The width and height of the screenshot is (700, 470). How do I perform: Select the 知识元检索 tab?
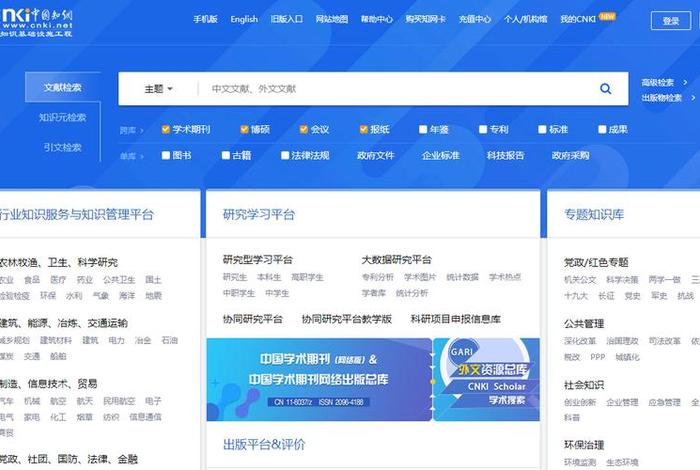[x=62, y=117]
